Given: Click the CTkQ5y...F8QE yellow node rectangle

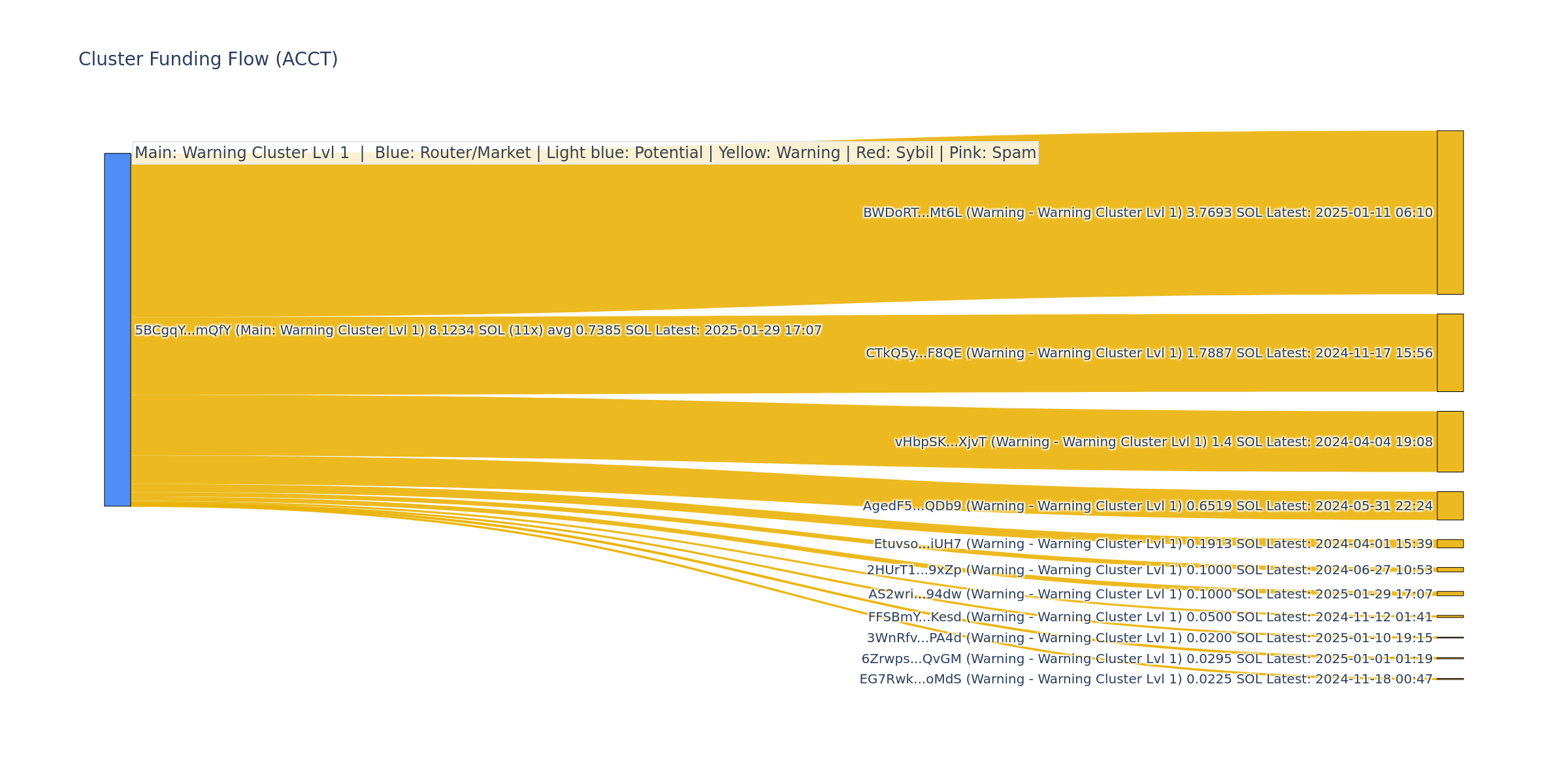Looking at the screenshot, I should 1450,353.
